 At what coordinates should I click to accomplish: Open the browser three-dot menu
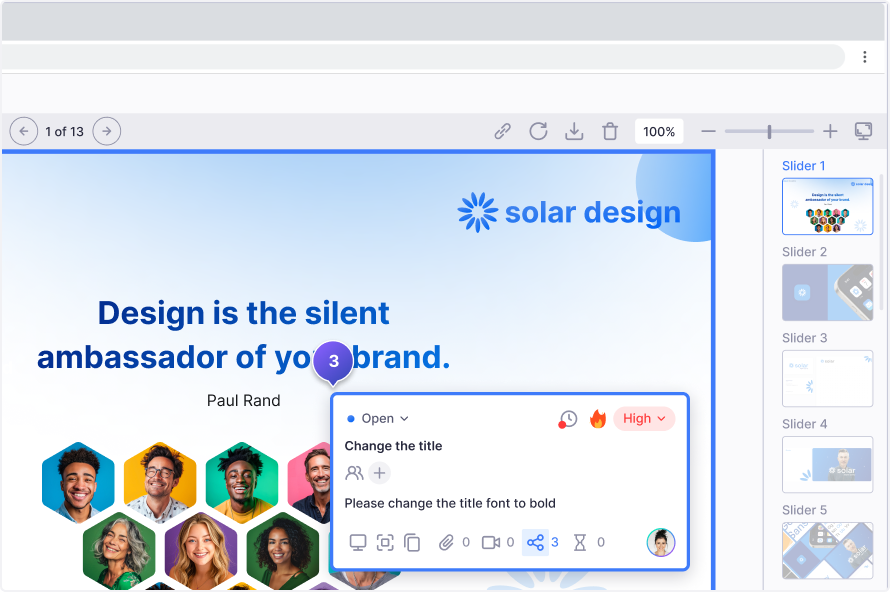click(x=865, y=57)
